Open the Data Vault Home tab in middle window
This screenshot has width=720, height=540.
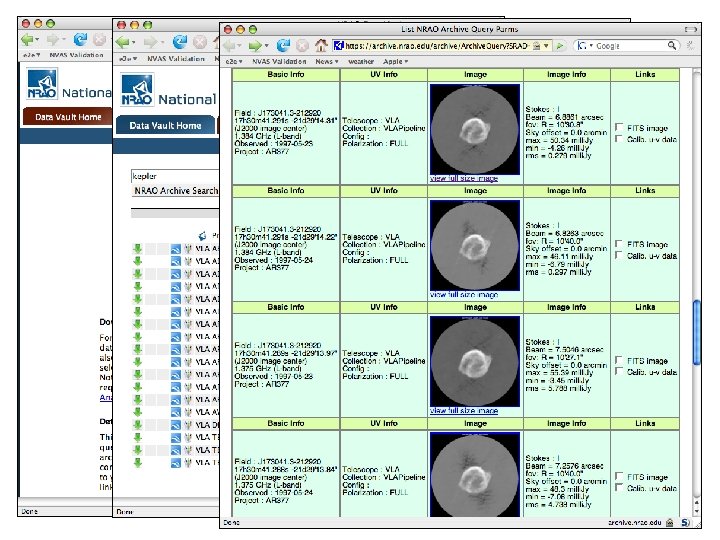coord(165,125)
